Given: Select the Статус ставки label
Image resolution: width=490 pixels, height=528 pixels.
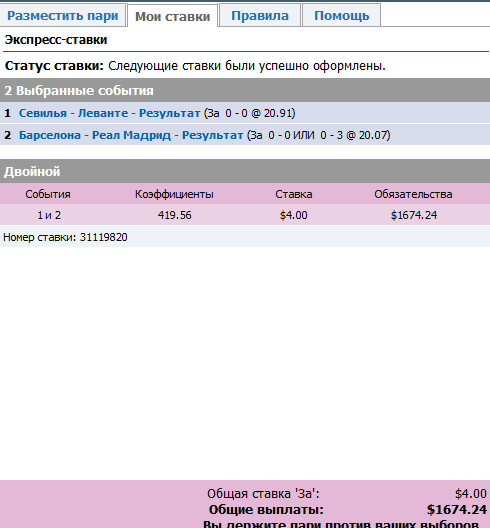Looking at the screenshot, I should tap(54, 66).
